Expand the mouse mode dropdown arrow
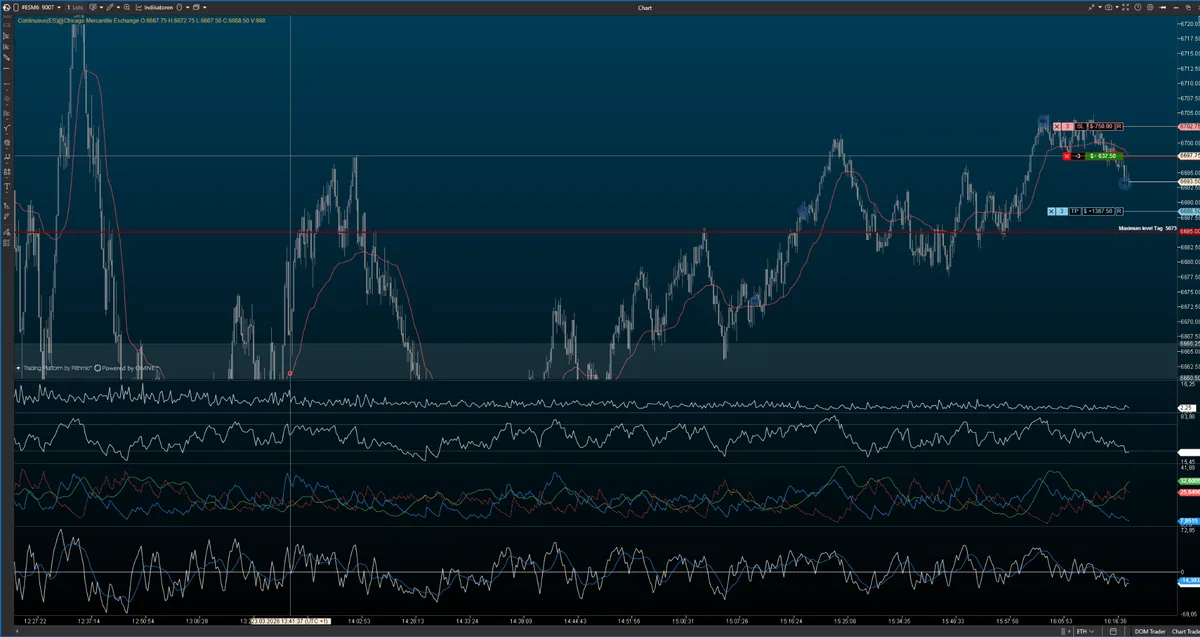The width and height of the screenshot is (1200, 637). coord(187,8)
